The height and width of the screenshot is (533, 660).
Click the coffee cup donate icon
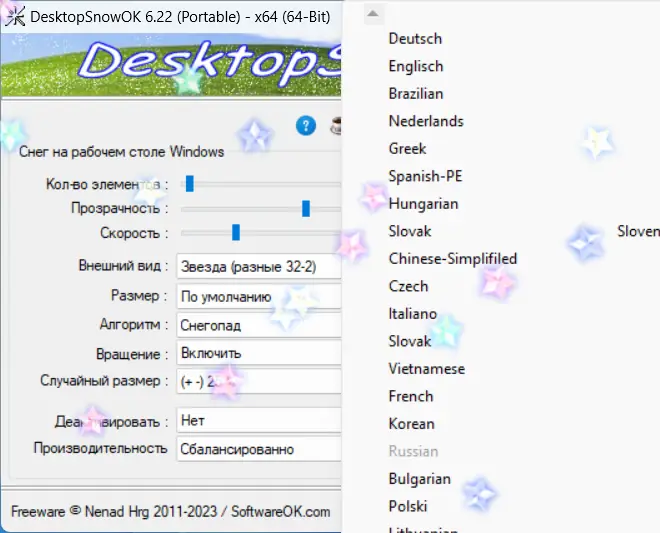pos(336,126)
